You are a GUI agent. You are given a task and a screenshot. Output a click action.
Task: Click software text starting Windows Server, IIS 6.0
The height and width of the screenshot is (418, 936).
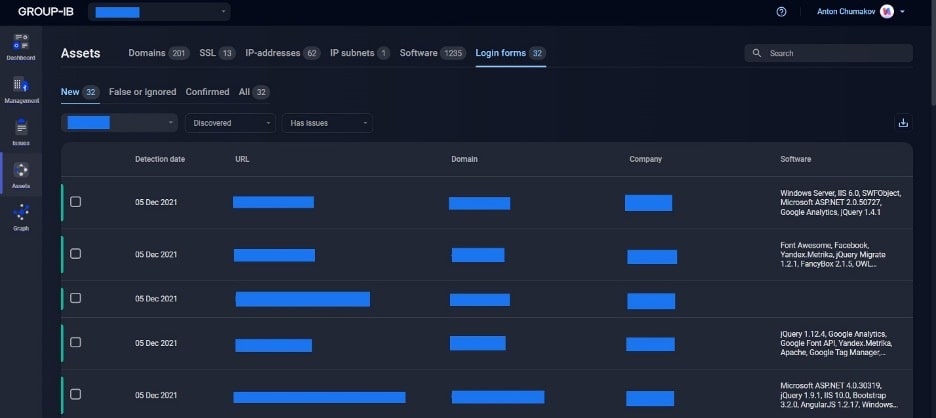[x=840, y=202]
